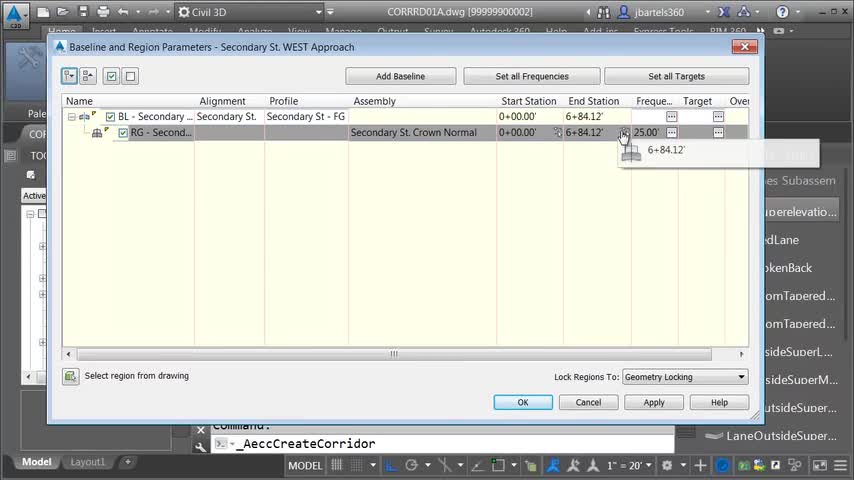Uncheck the RG - Second region checkbox
Screen dimensions: 854x480
pyautogui.click(x=123, y=132)
